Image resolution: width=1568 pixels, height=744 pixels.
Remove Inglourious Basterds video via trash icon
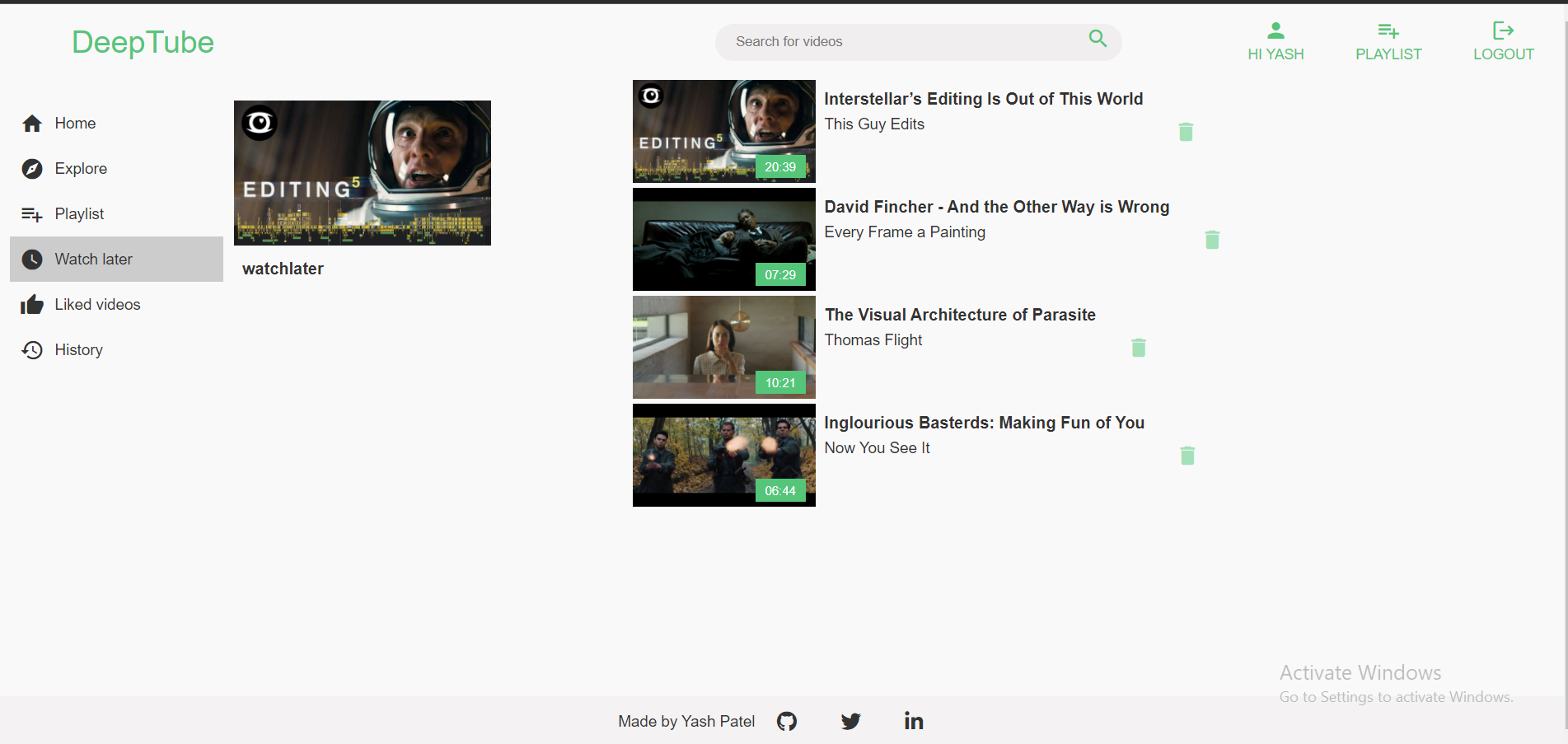pos(1187,456)
